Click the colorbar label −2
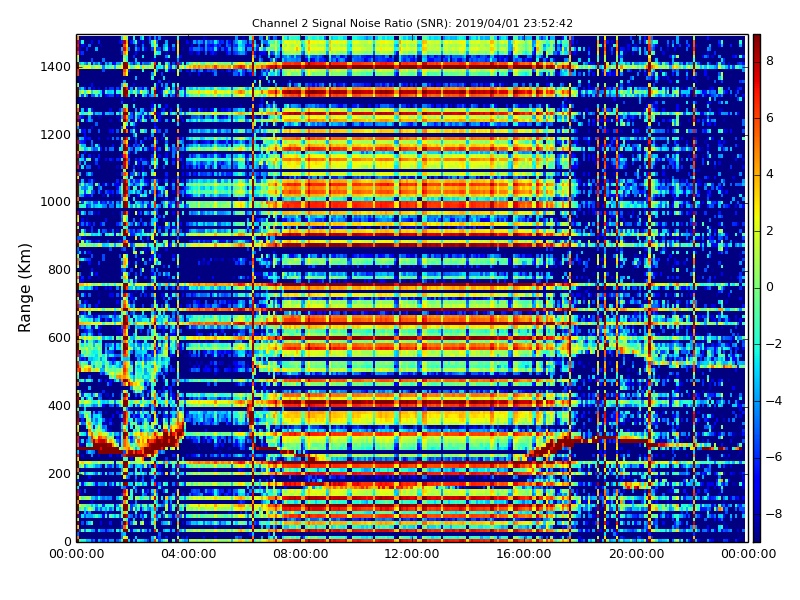 tap(773, 344)
